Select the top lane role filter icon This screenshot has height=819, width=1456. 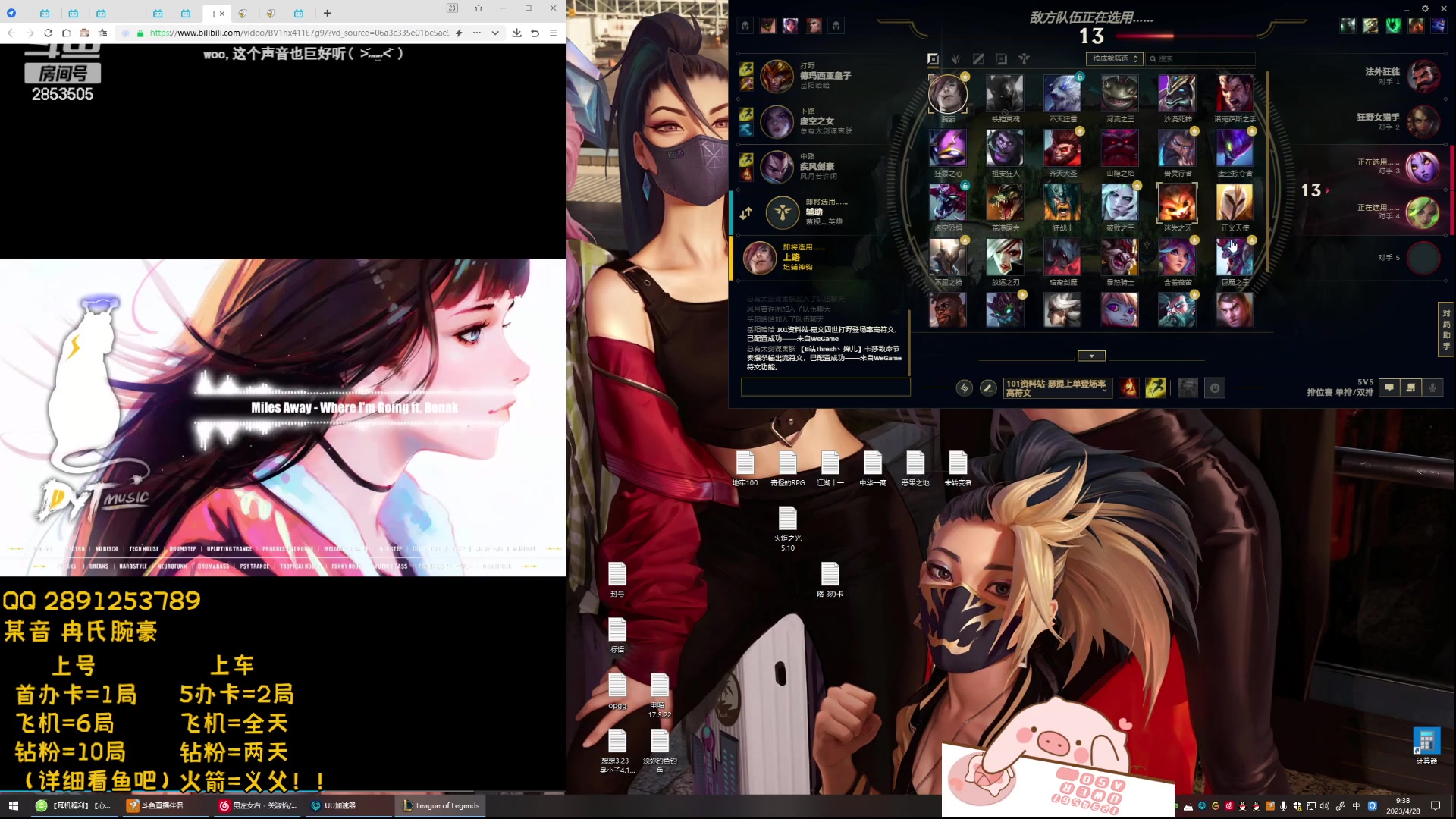point(933,59)
